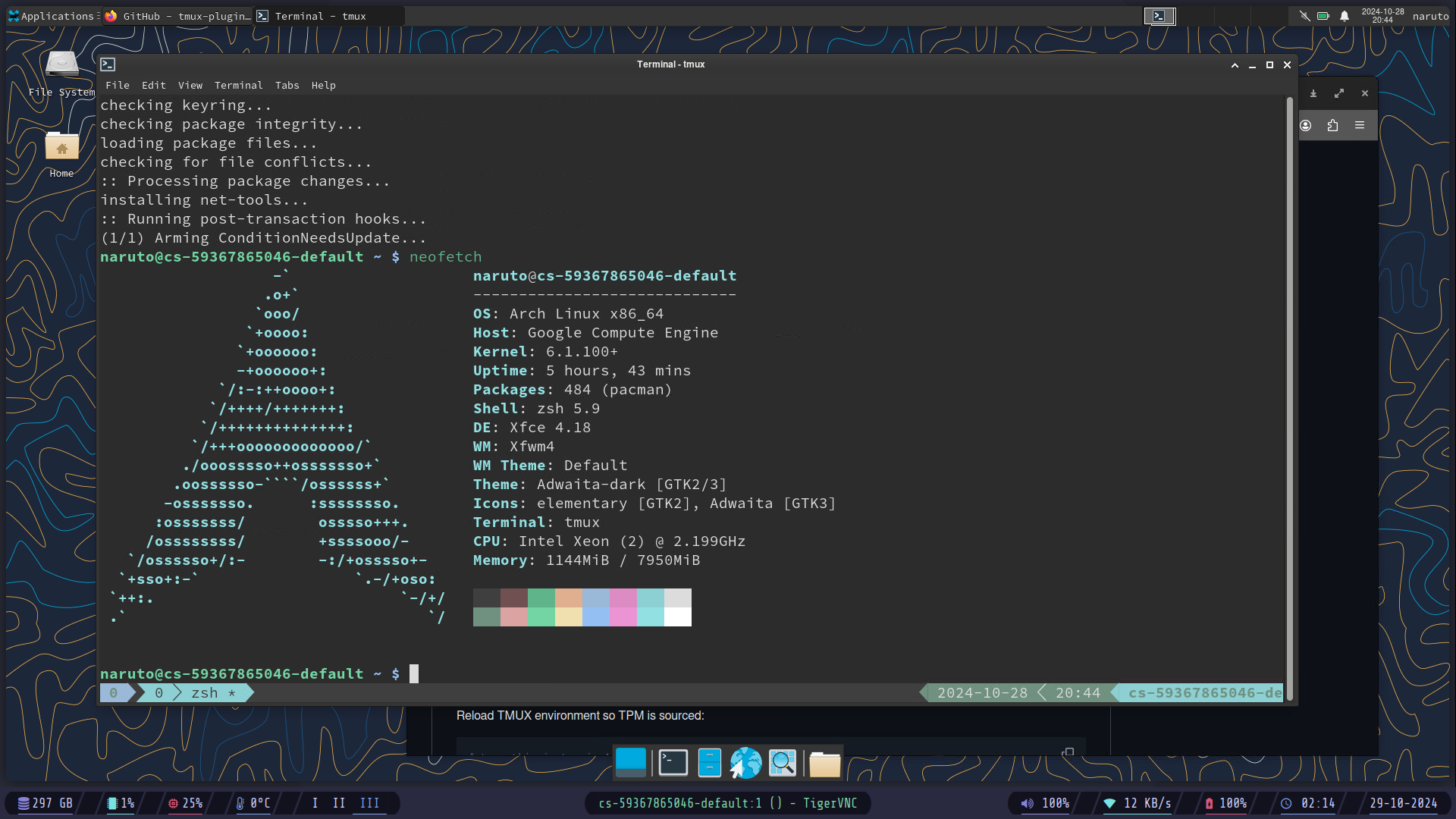Switch to GitHub tmux-plugin Firefox taskbar button
Screen dimensions: 1456x819
point(178,16)
